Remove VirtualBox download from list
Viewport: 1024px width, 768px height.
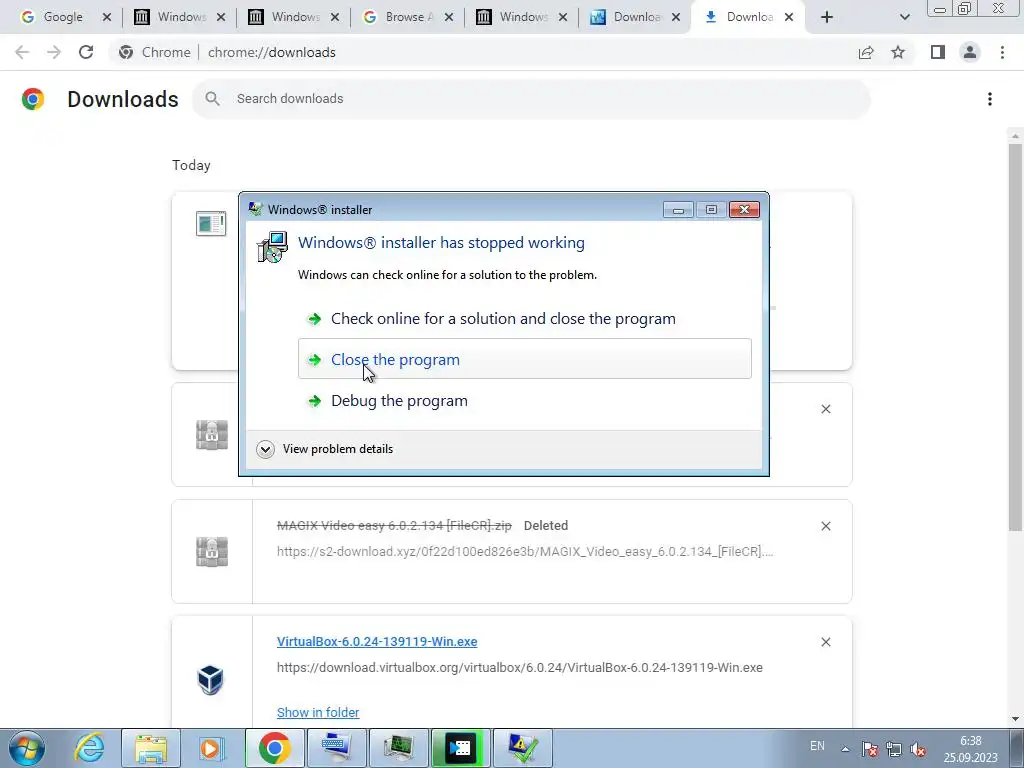[825, 642]
